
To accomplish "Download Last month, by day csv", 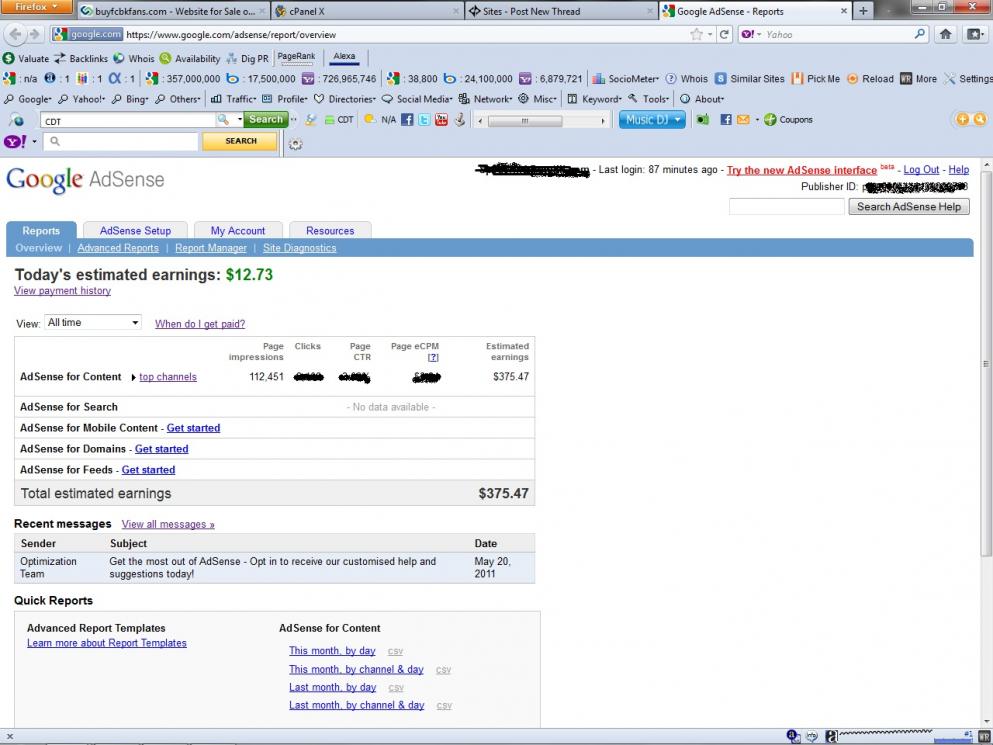I will [x=396, y=688].
